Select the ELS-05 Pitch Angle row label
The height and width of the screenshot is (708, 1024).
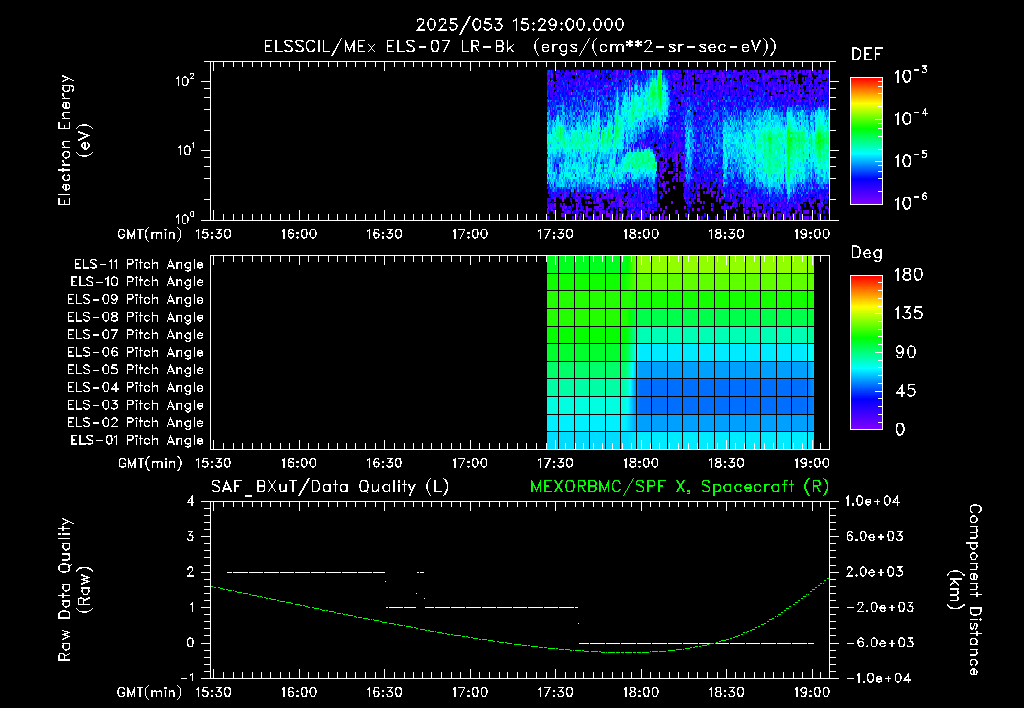[136, 370]
